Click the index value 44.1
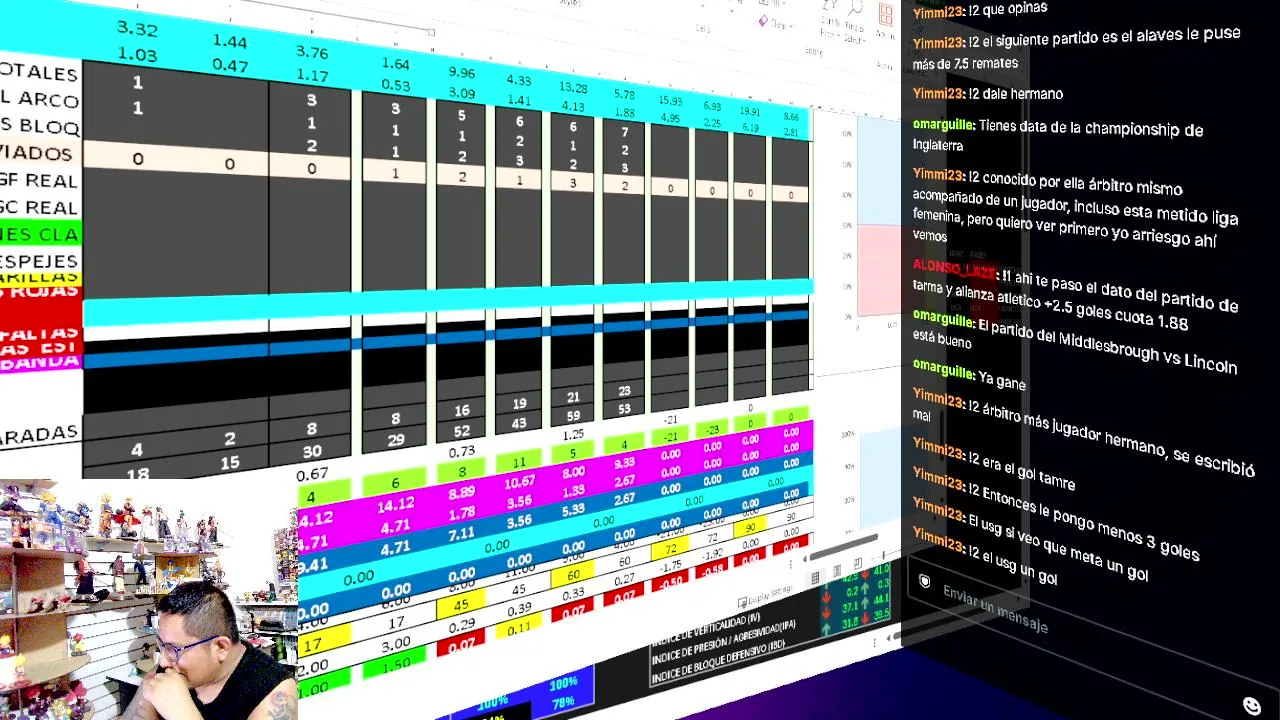 click(x=881, y=598)
